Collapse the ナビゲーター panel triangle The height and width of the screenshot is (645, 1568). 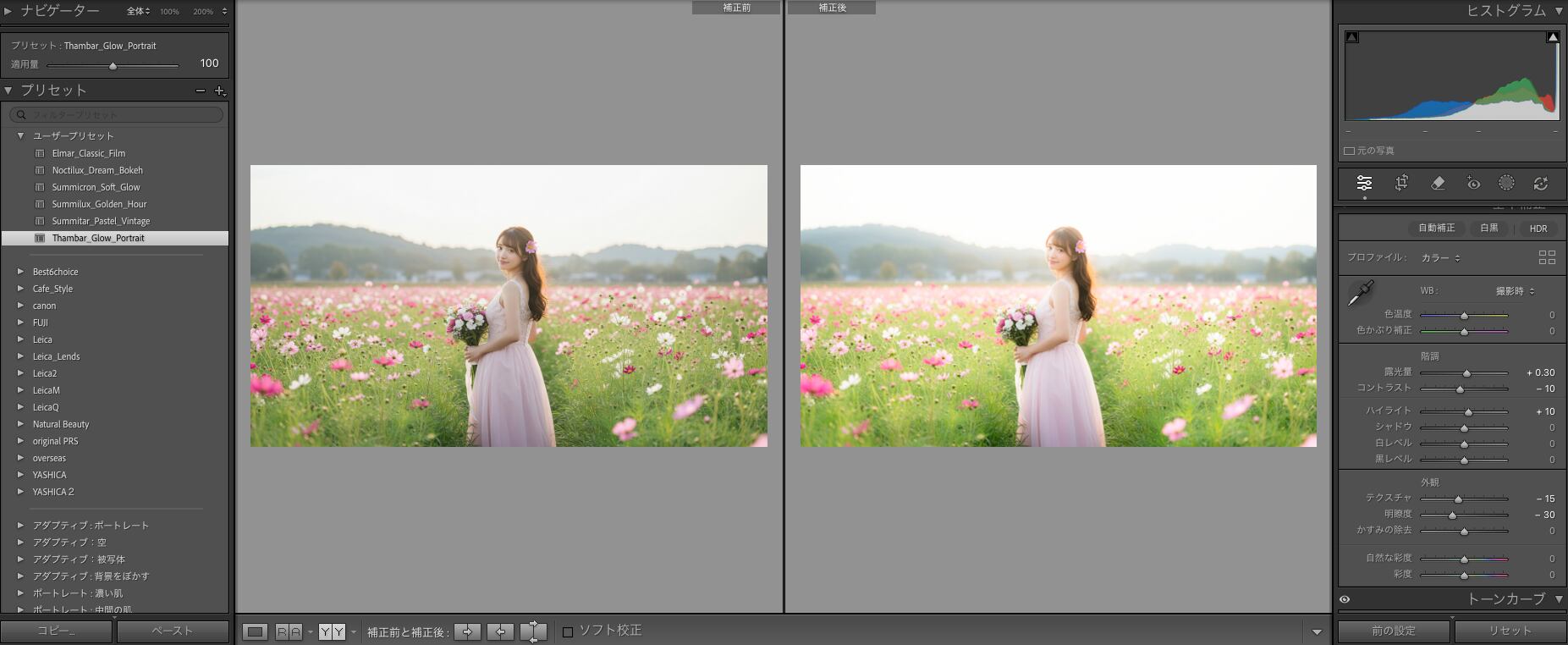pyautogui.click(x=8, y=11)
